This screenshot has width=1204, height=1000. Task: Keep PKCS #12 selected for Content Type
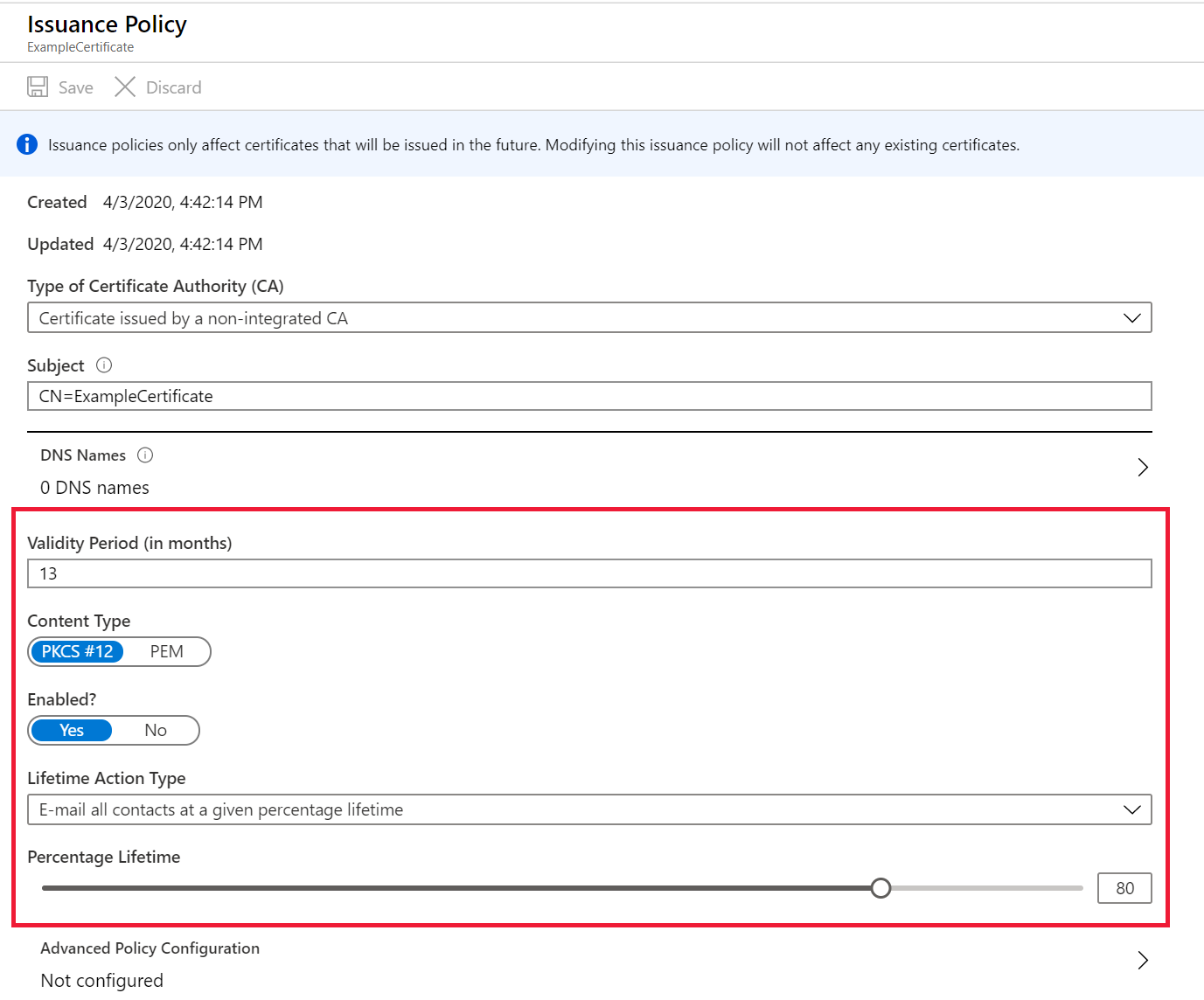pyautogui.click(x=77, y=651)
